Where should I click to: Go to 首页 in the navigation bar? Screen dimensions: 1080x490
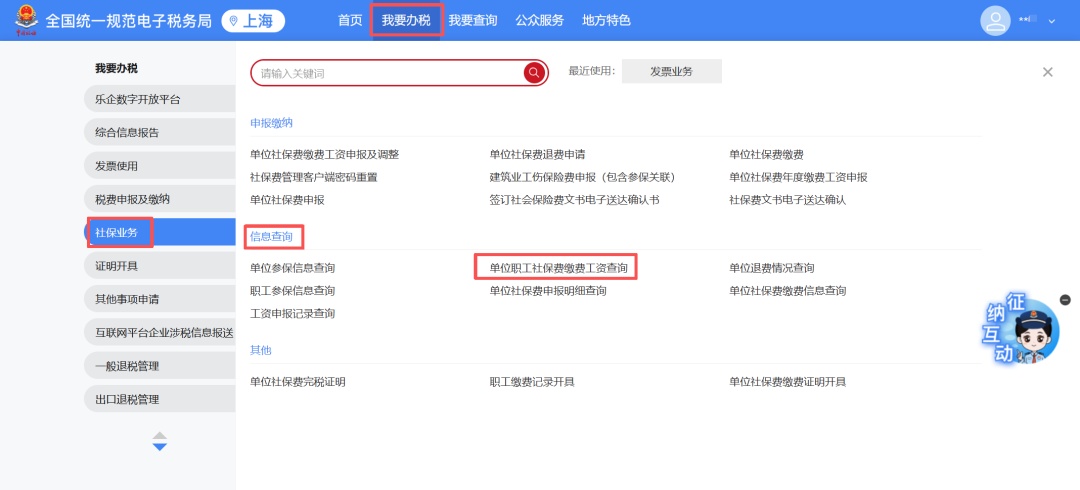350,20
